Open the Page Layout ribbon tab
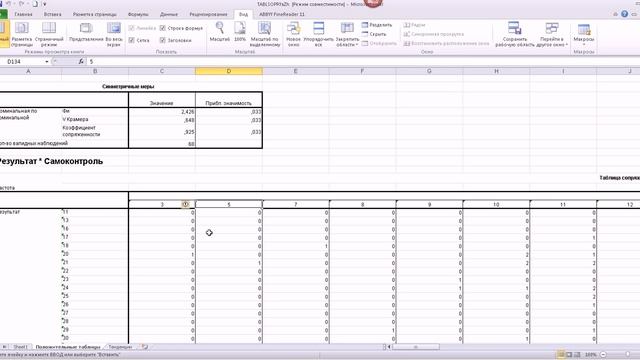 tap(94, 14)
